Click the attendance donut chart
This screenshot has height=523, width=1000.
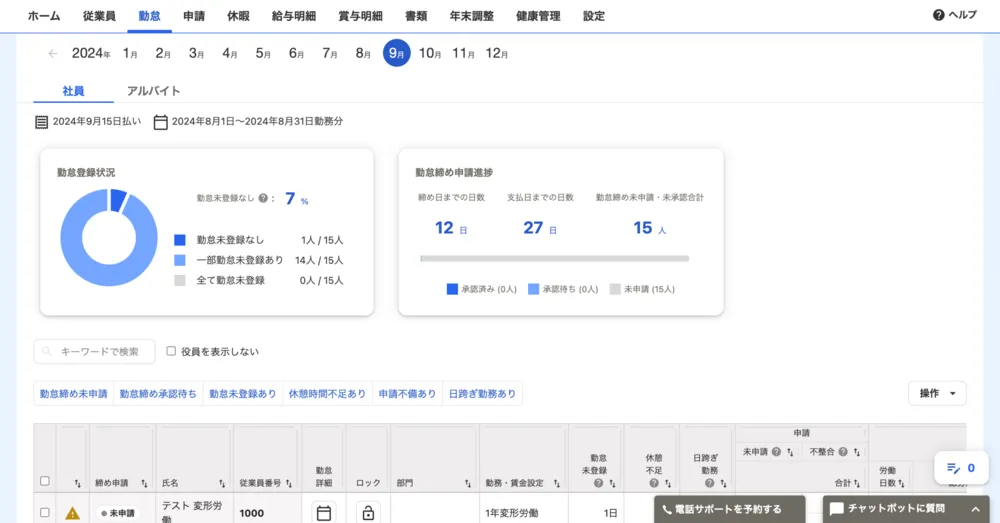point(108,237)
